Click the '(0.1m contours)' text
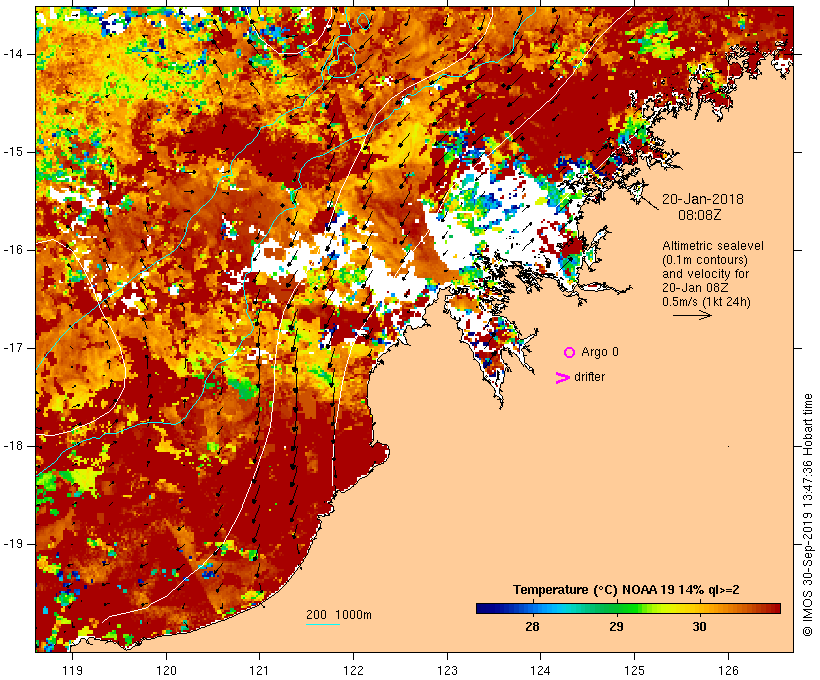Screen dimensions: 820x680 coord(705,260)
